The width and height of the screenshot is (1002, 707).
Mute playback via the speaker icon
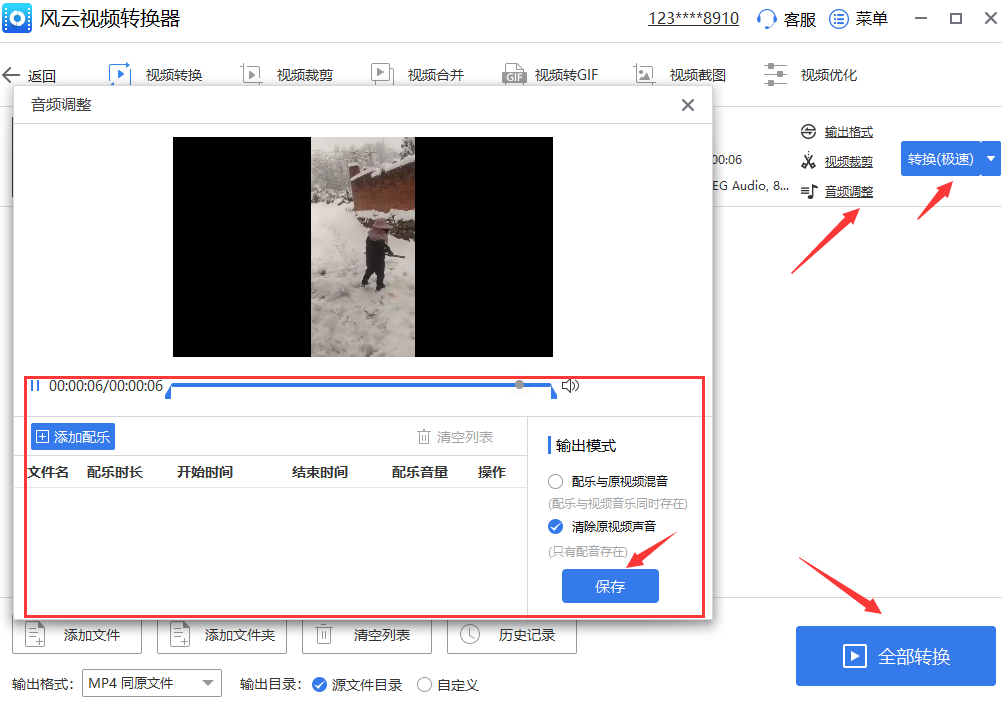pos(569,385)
